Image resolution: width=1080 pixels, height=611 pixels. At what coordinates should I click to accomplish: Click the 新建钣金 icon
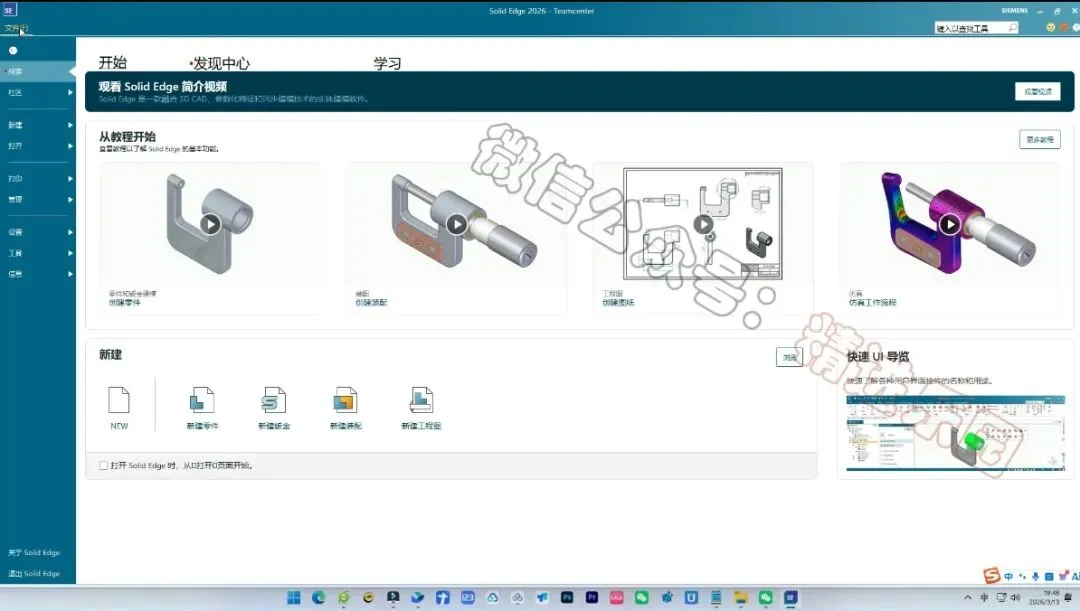pyautogui.click(x=273, y=400)
